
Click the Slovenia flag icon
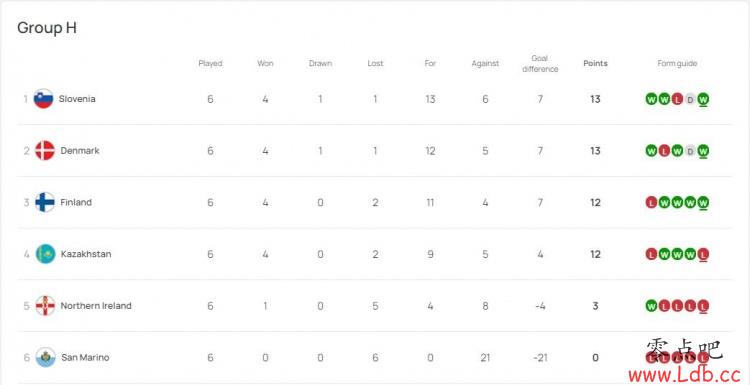click(x=44, y=99)
